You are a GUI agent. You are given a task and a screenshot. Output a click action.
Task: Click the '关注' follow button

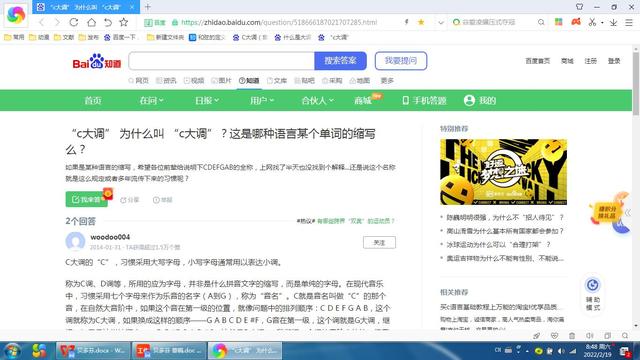click(x=379, y=242)
